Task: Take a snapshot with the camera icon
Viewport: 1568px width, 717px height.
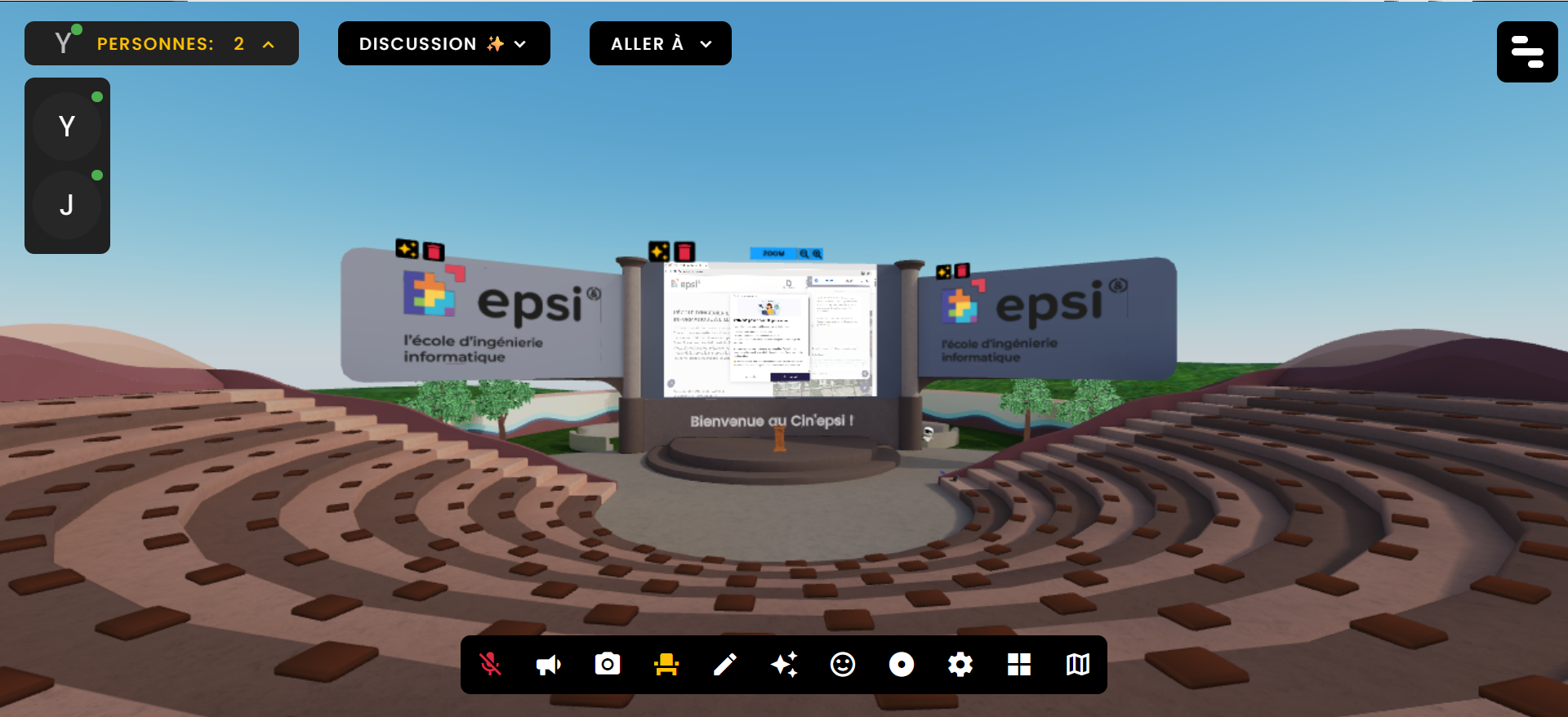Action: tap(608, 664)
